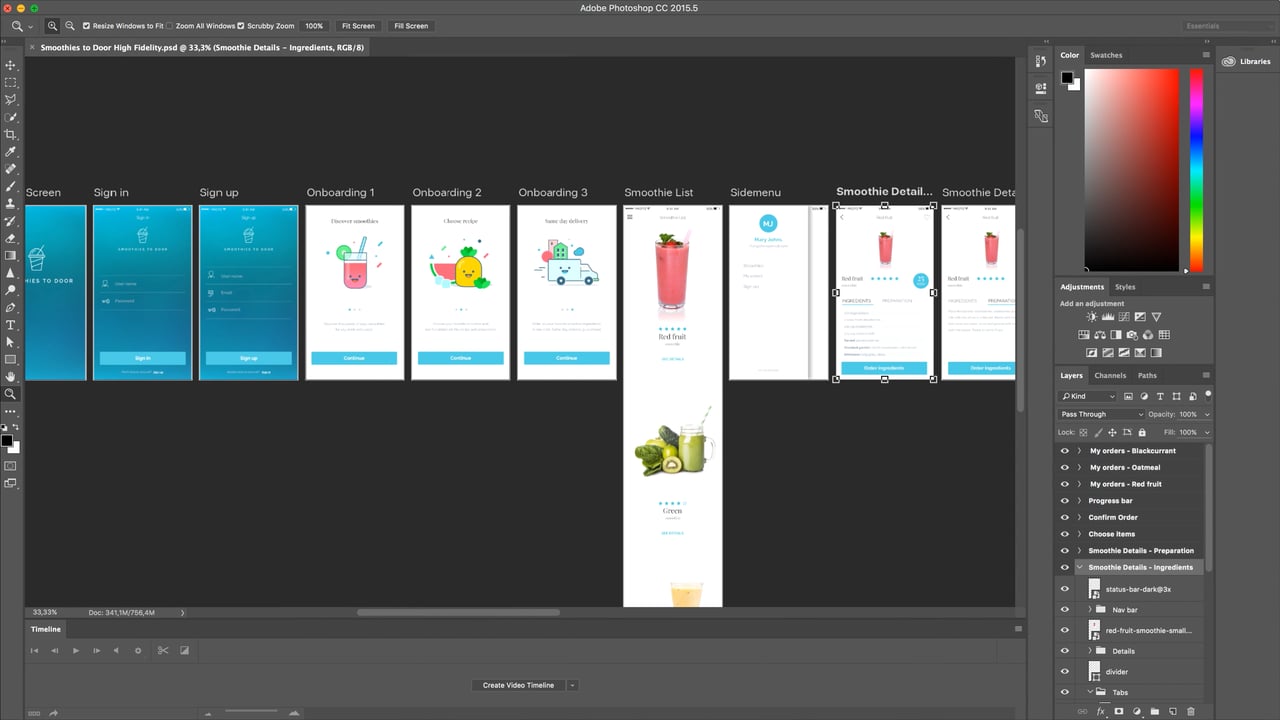1280x720 pixels.
Task: Hide the Confirm Order layer group
Action: point(1064,517)
